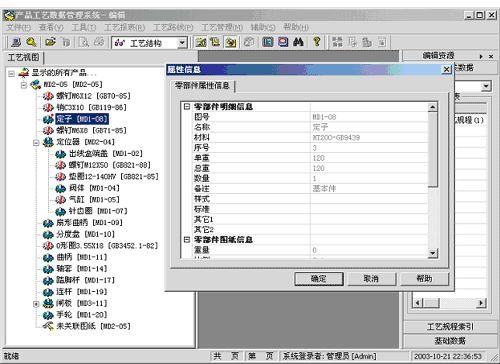Open the 工艺结构 dropdown on the toolbar
The height and width of the screenshot is (364, 500).
[182, 43]
